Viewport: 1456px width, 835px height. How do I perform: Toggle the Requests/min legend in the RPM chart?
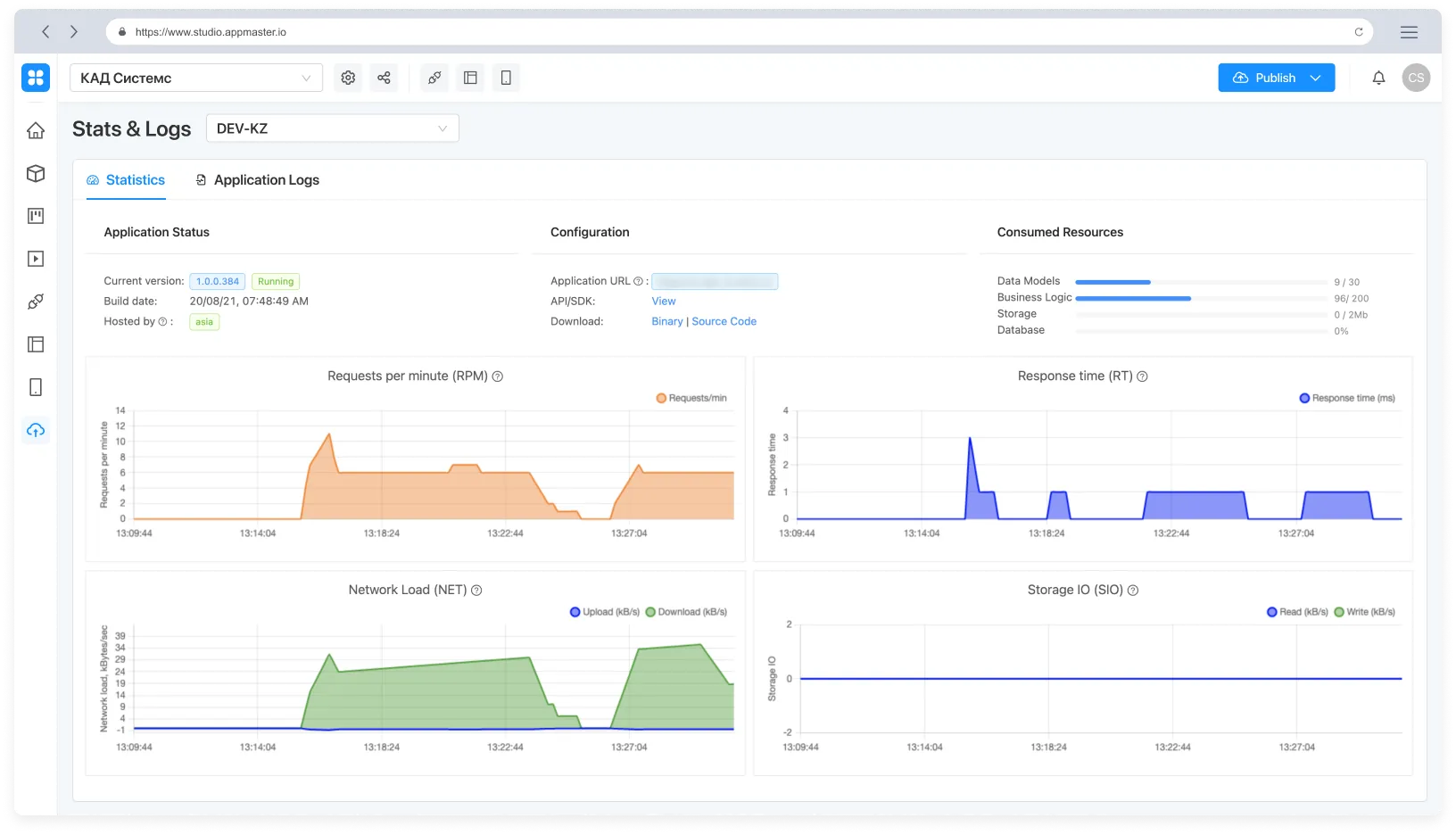(x=691, y=398)
